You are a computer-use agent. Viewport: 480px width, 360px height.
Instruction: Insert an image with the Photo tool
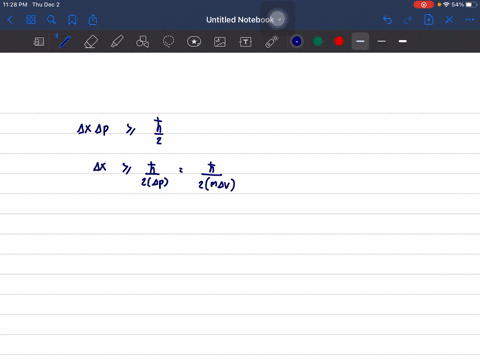point(220,42)
